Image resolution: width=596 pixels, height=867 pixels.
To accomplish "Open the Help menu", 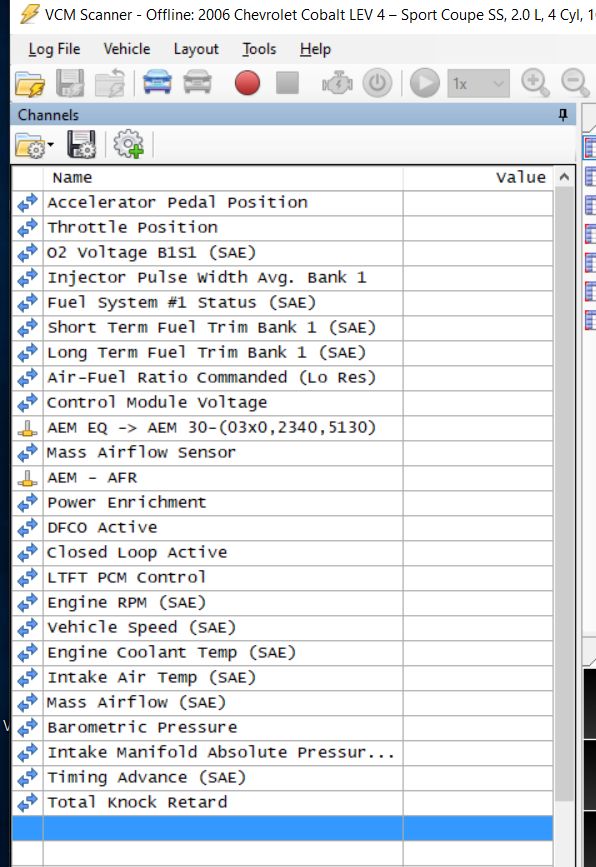I will pos(315,49).
